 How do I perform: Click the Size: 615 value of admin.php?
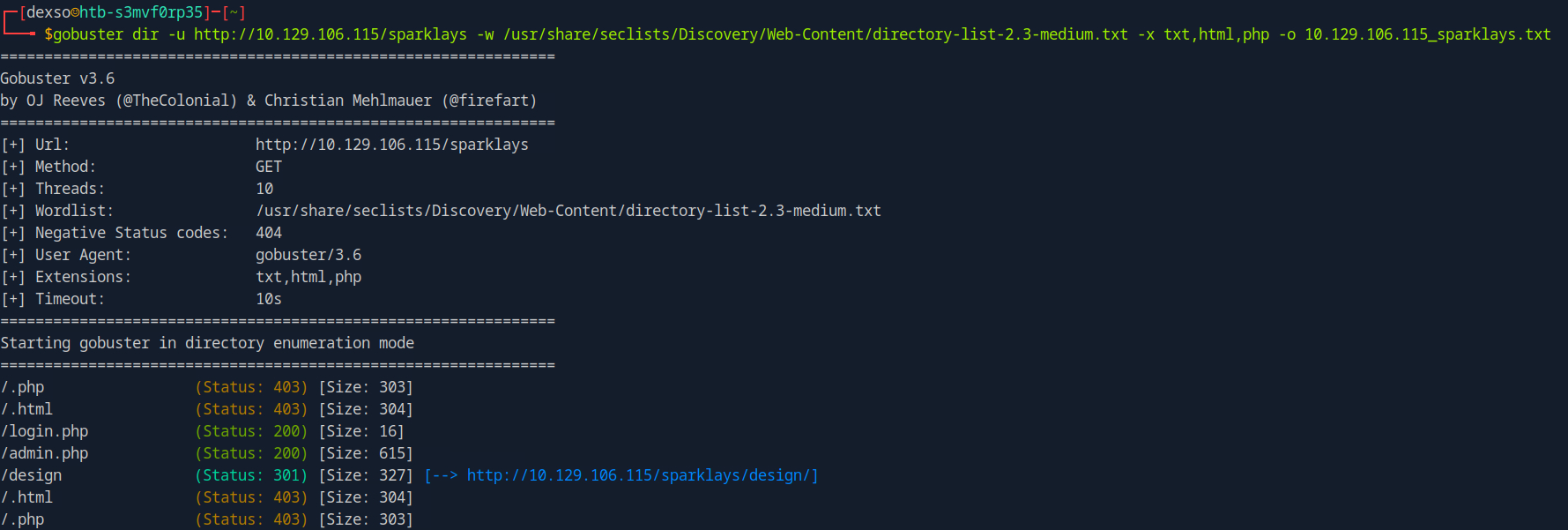point(366,453)
